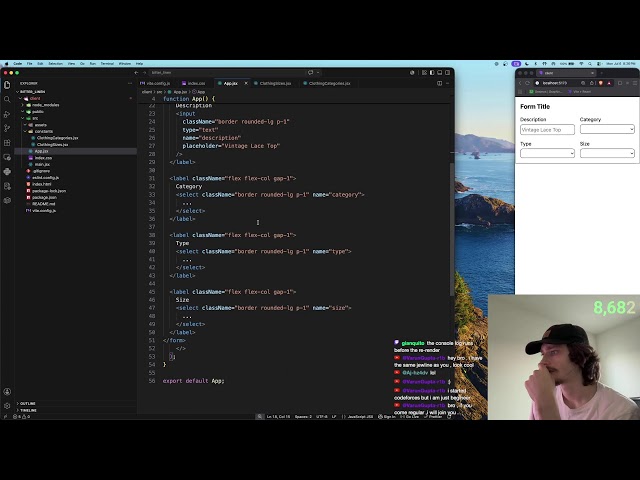640x480 pixels.
Task: Open the Extensions view icon
Action: click(x=7, y=142)
